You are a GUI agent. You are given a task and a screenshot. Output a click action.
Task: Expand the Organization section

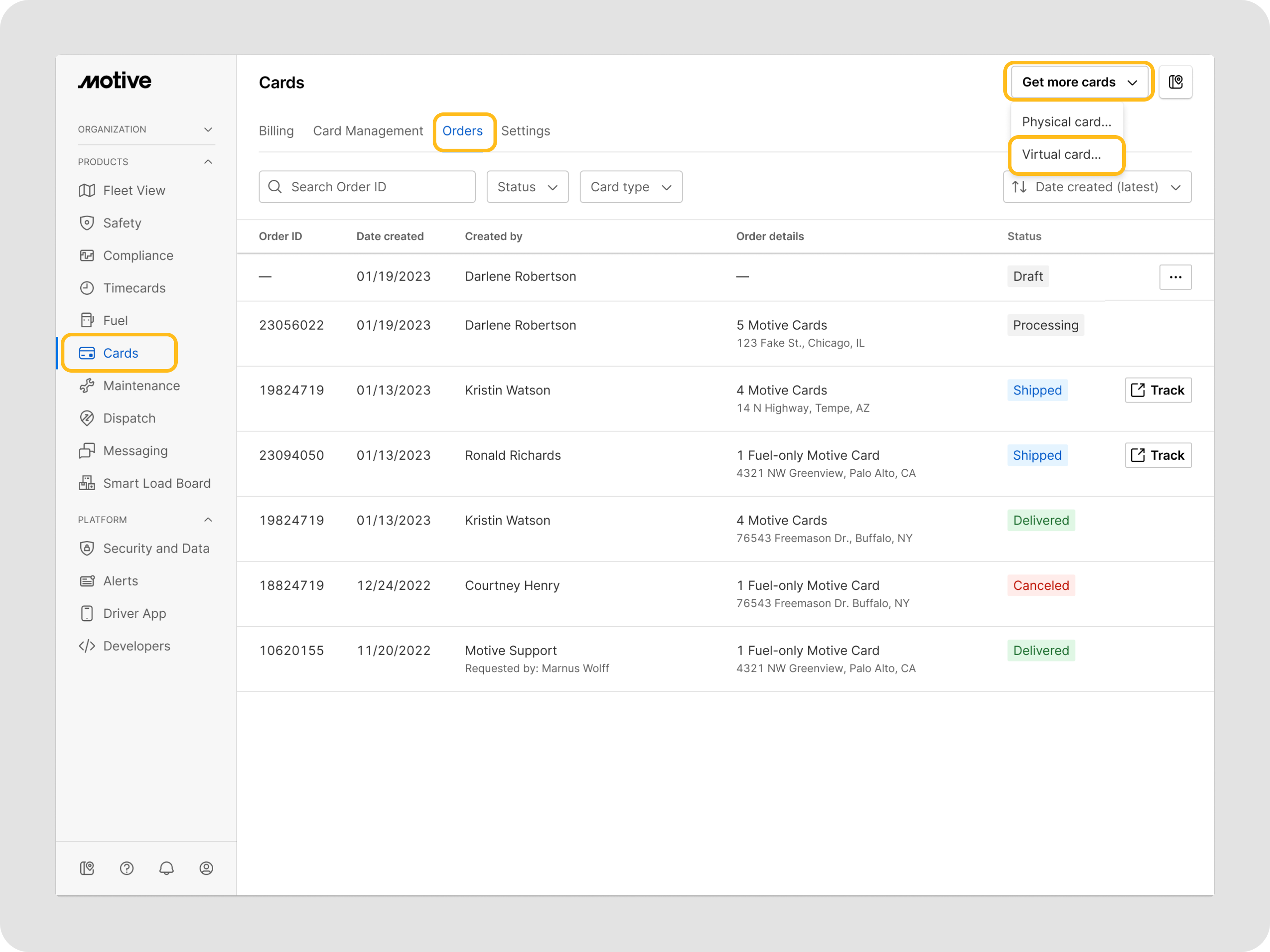pyautogui.click(x=208, y=130)
